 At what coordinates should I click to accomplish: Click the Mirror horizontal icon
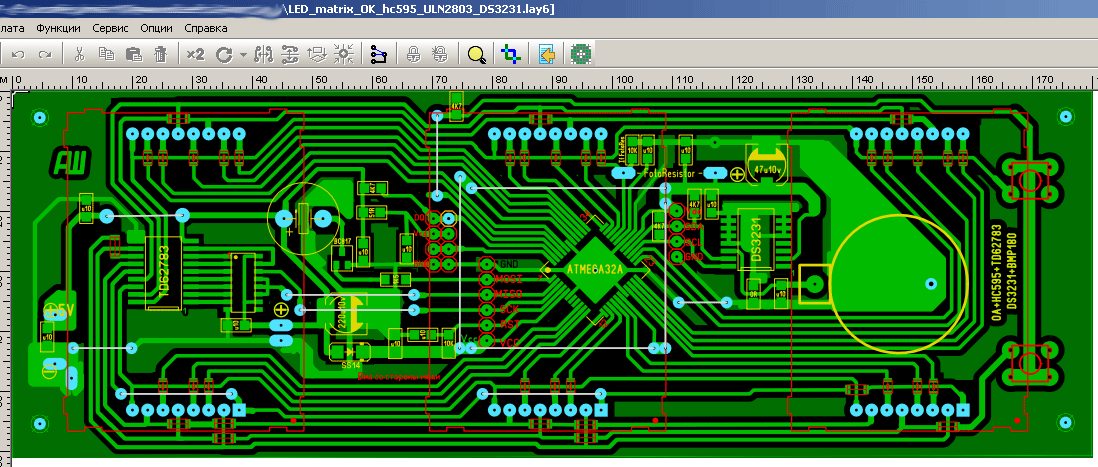coord(263,54)
